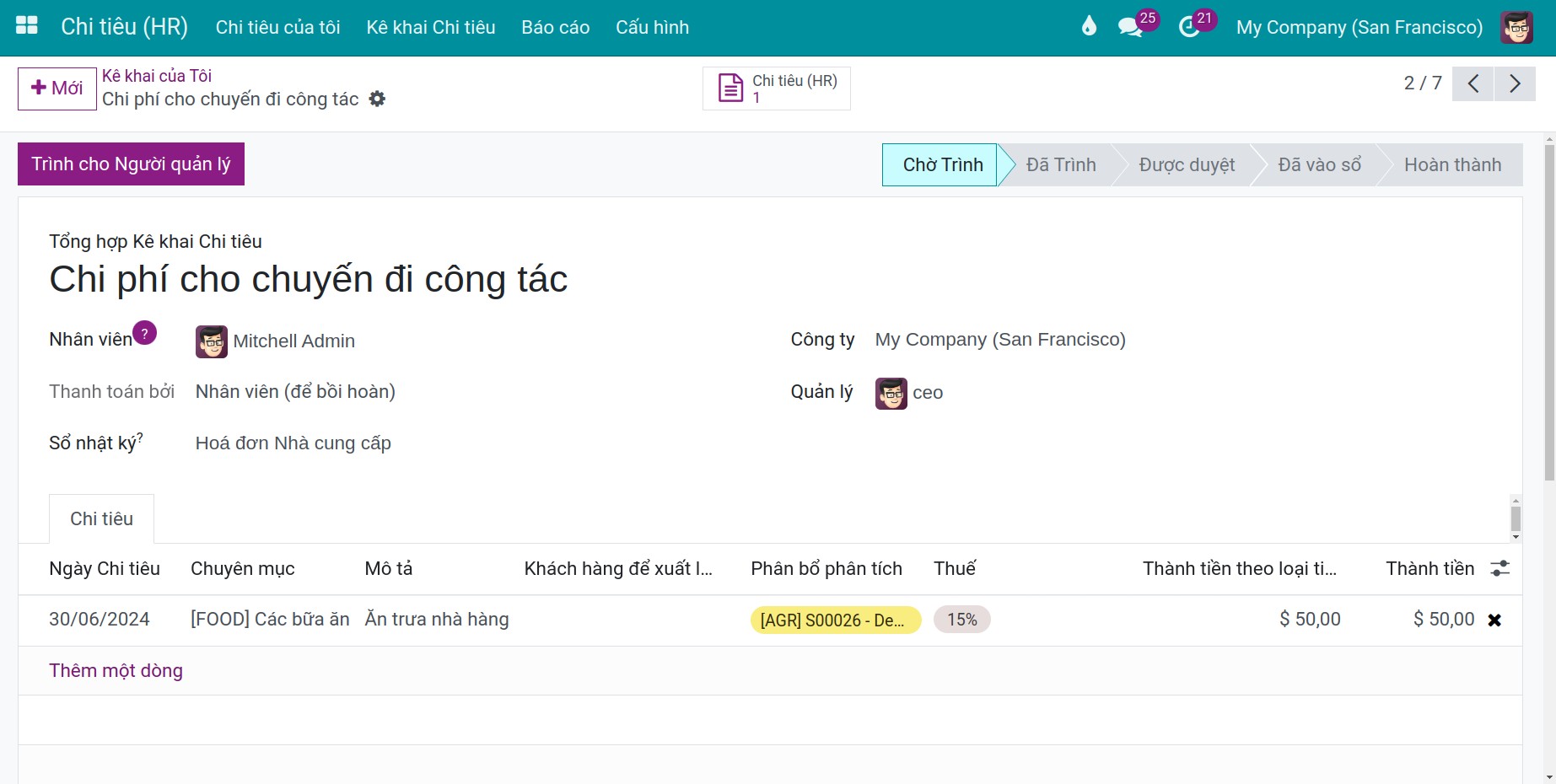This screenshot has width=1556, height=784.
Task: Sort by Ngày Chi tiêu column header
Action: point(105,569)
